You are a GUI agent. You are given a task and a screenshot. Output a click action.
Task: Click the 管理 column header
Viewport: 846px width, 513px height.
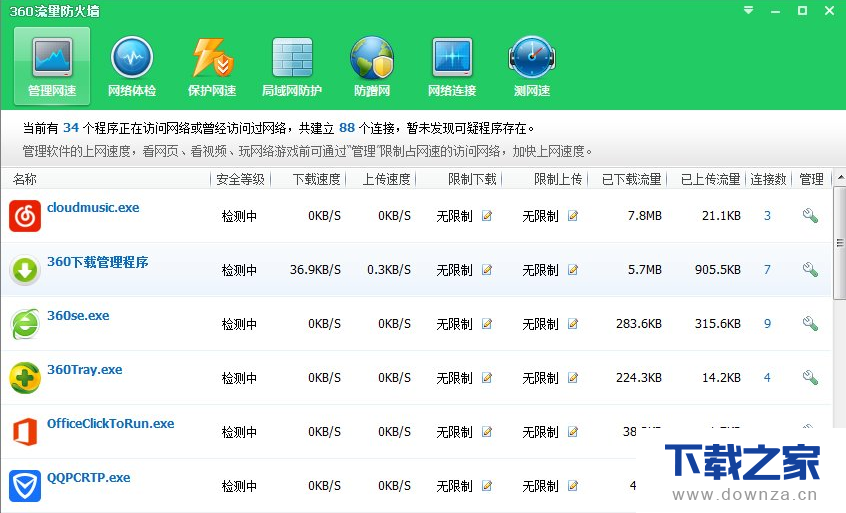[811, 179]
